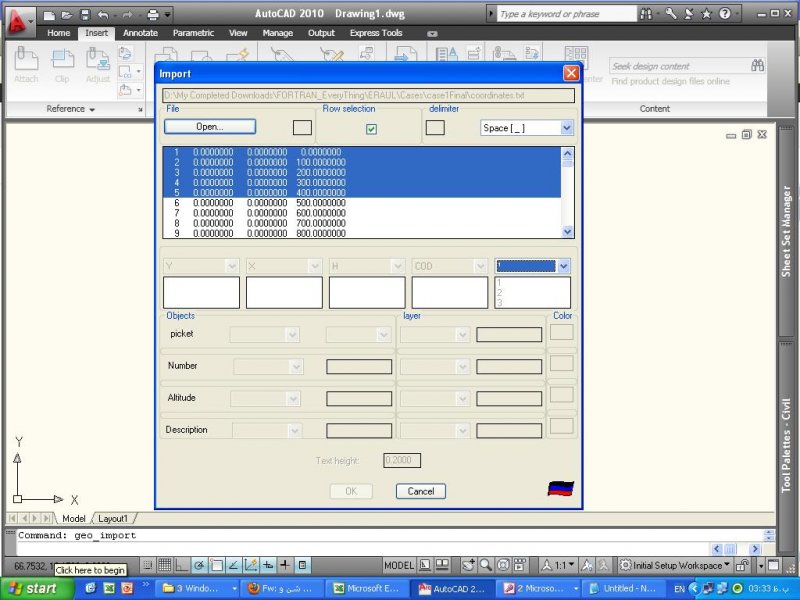Switch to the Manage ribbon tab

tap(278, 33)
